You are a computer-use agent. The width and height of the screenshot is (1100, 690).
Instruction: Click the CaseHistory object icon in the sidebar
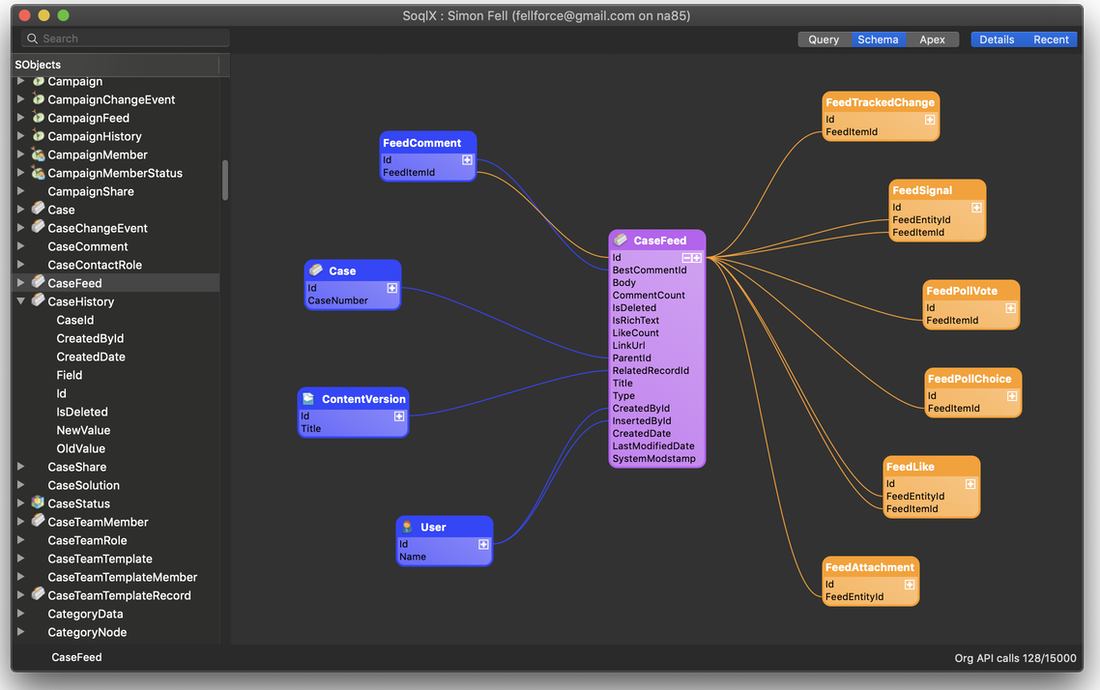(x=37, y=301)
